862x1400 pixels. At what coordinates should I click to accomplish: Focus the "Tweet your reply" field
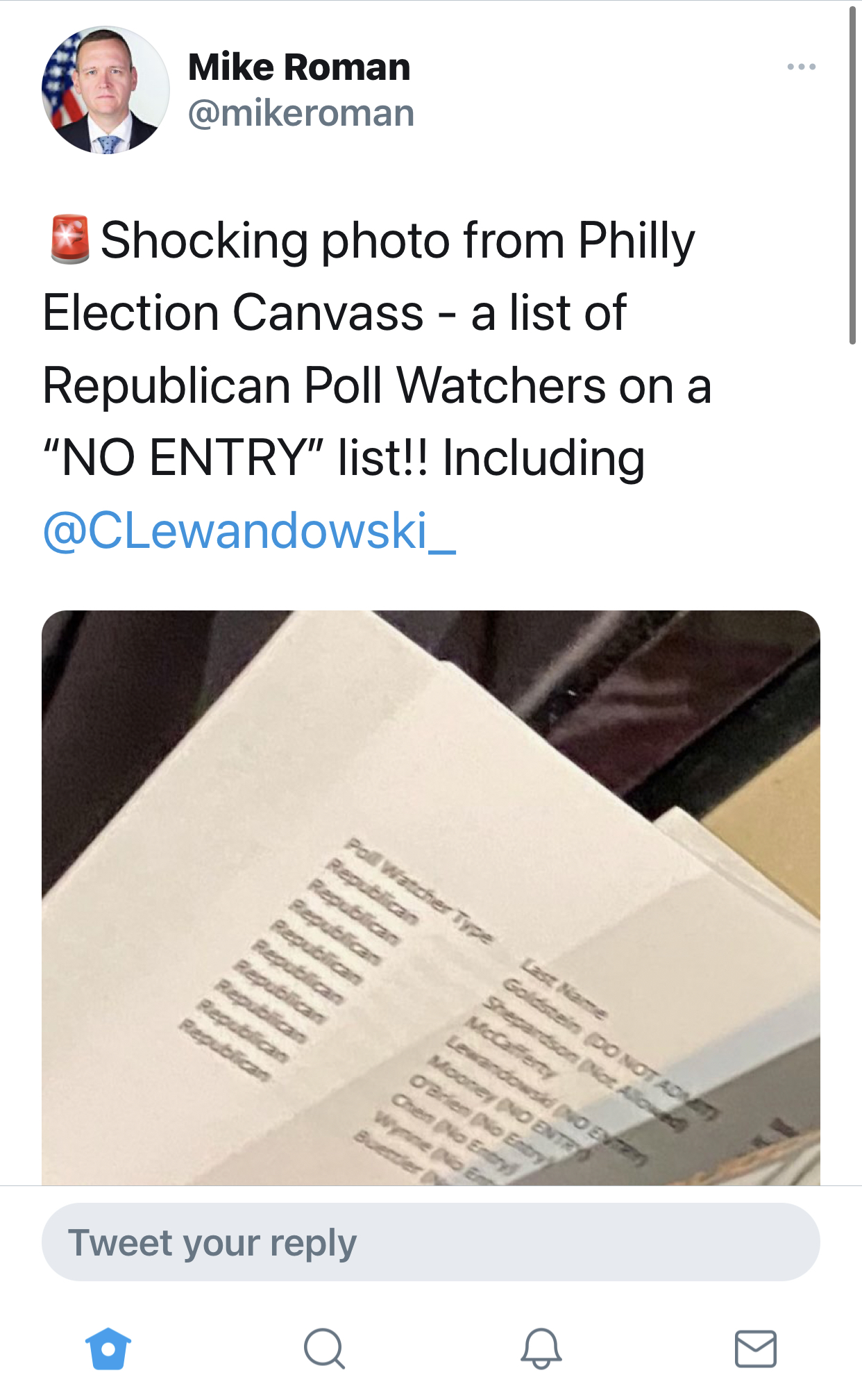tap(430, 1242)
